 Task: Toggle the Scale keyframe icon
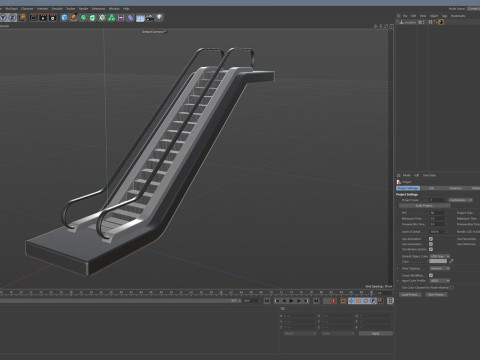359,301
